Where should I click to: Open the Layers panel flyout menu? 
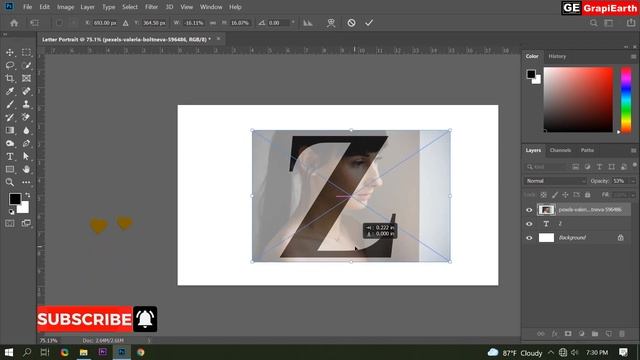click(633, 150)
